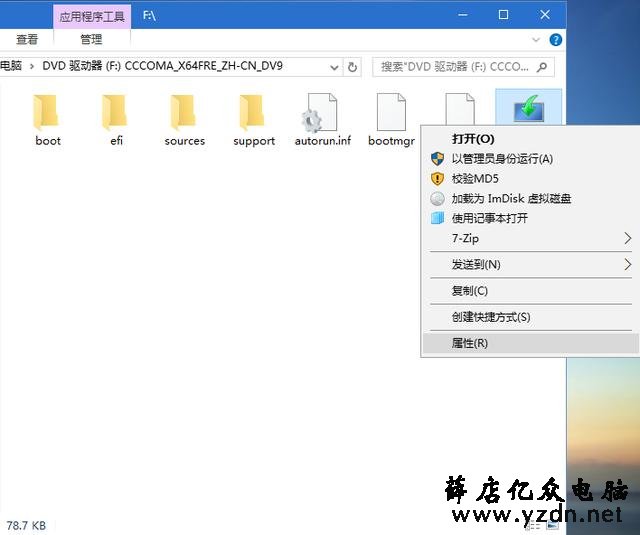This screenshot has height=535, width=640.
Task: Click DVD 驱动器 (F:) breadcrumb path
Action: coord(162,66)
